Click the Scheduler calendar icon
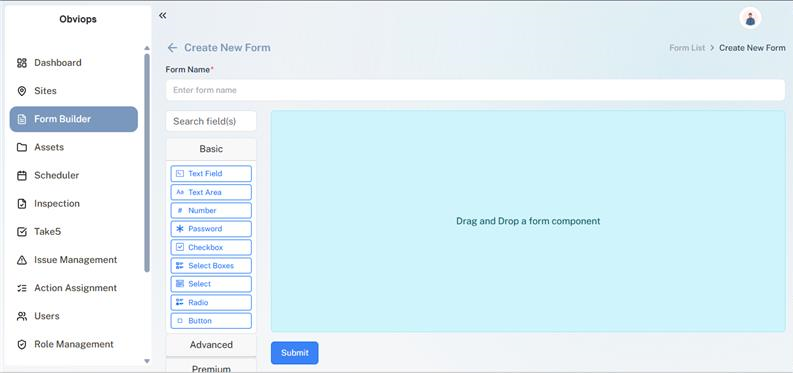The height and width of the screenshot is (373, 793). [21, 175]
